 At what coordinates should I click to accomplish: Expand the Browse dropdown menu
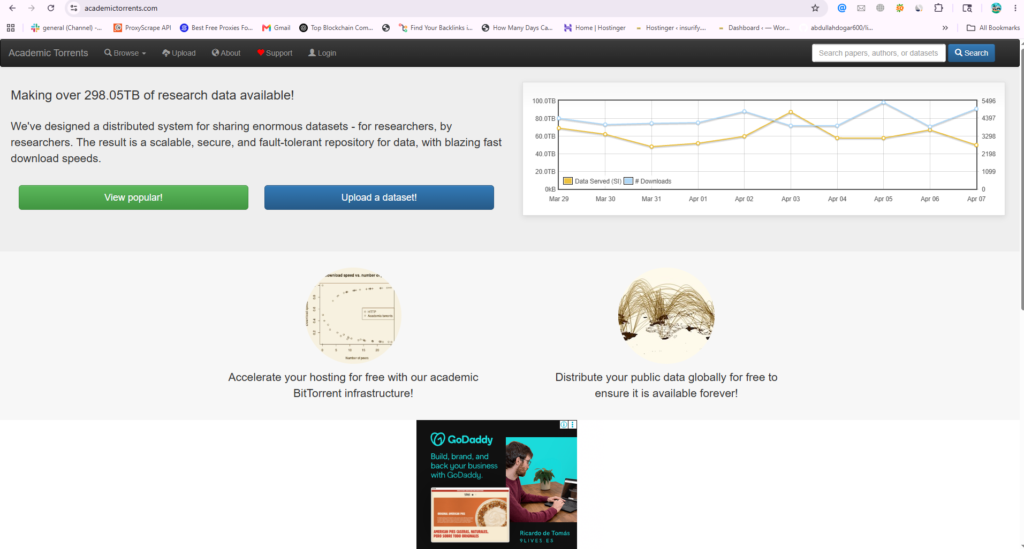coord(125,53)
